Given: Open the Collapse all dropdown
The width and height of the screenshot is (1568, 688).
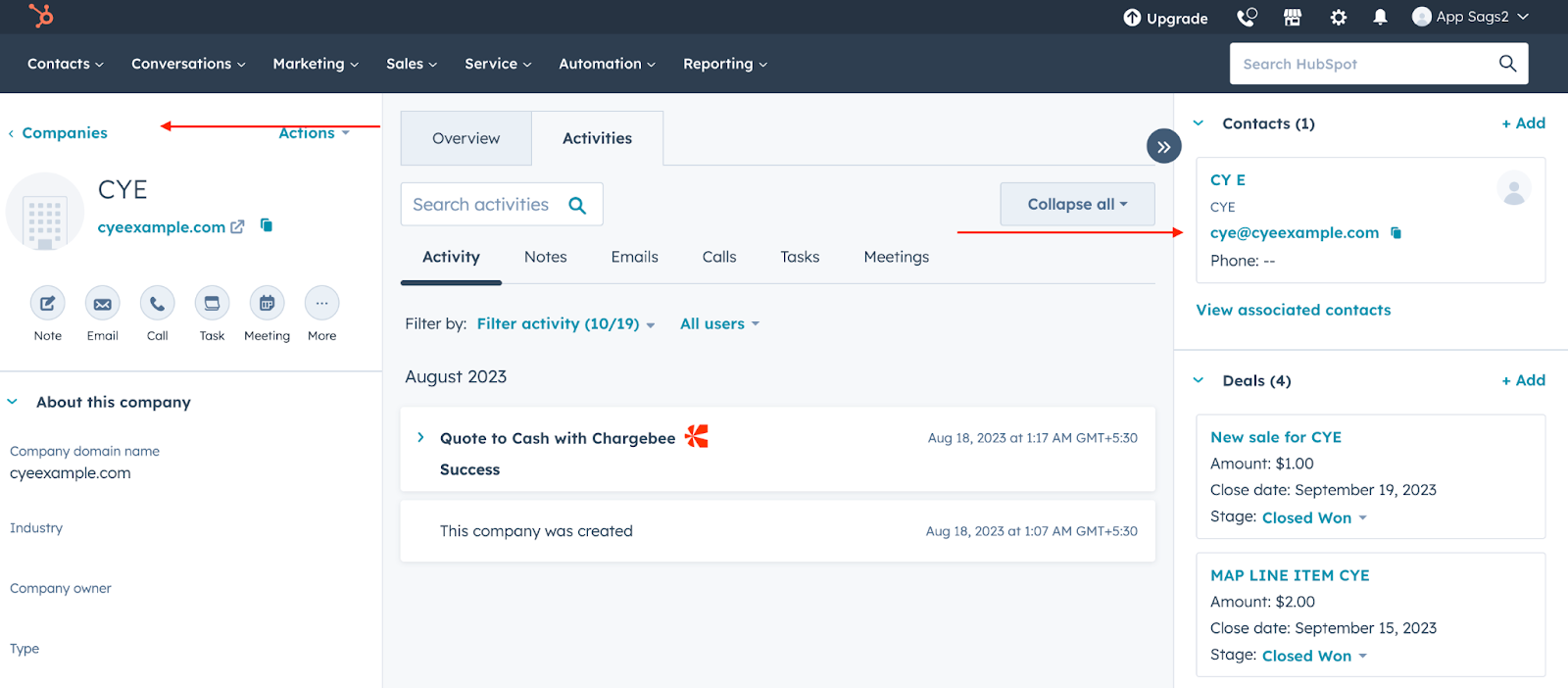Looking at the screenshot, I should 1076,204.
